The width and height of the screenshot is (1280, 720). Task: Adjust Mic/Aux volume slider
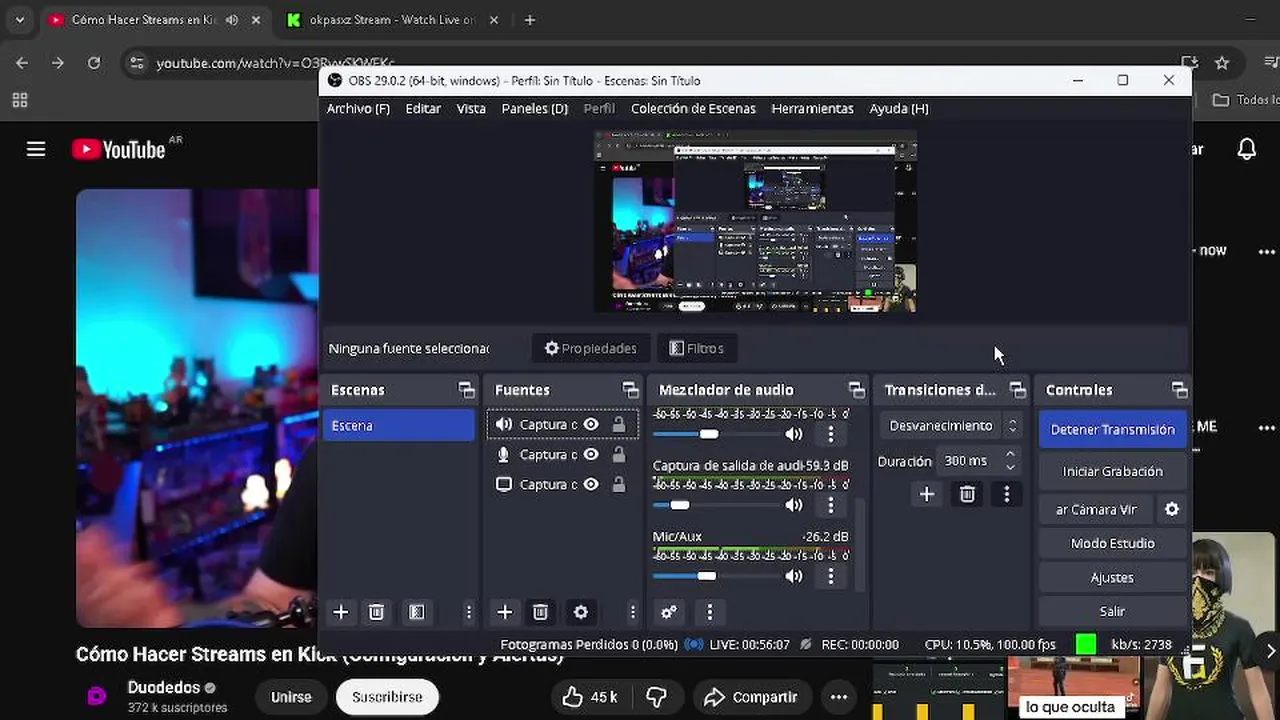point(715,576)
